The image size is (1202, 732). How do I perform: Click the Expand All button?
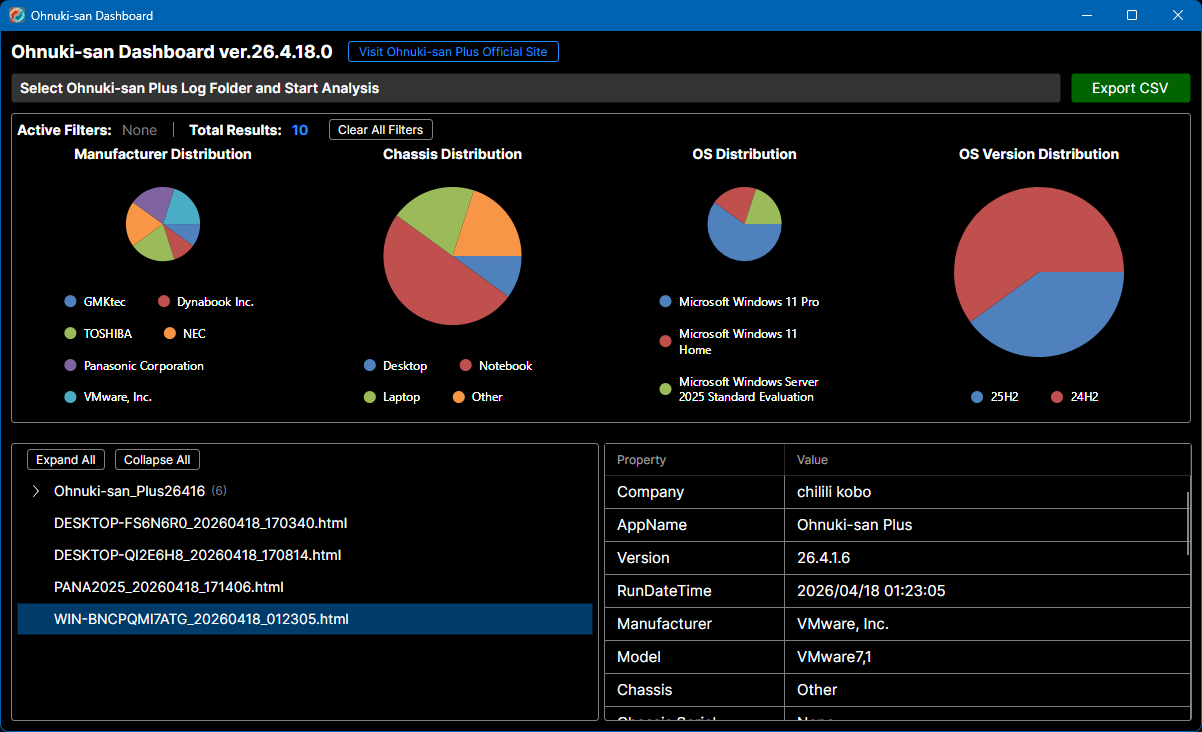[65, 459]
